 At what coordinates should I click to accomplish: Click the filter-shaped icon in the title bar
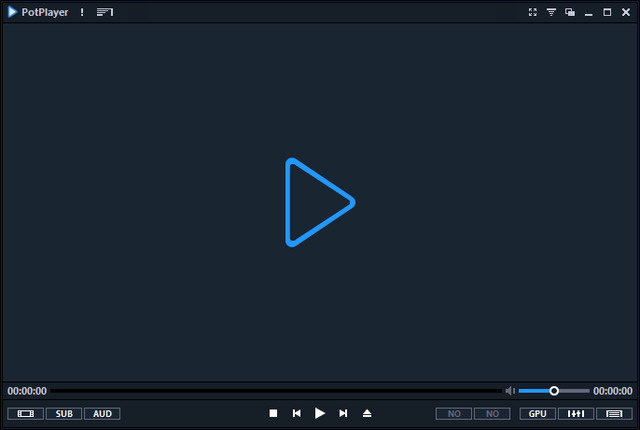[550, 12]
